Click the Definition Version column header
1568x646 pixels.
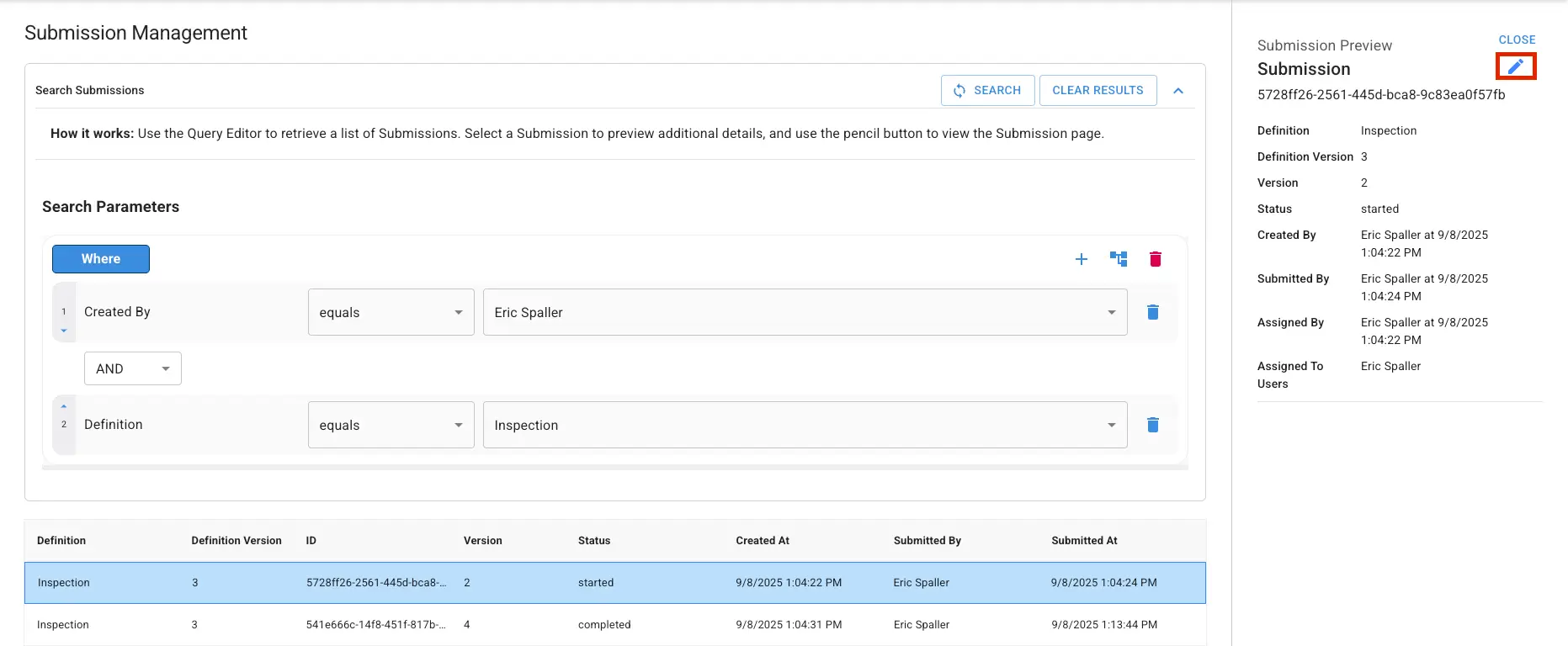coord(237,541)
